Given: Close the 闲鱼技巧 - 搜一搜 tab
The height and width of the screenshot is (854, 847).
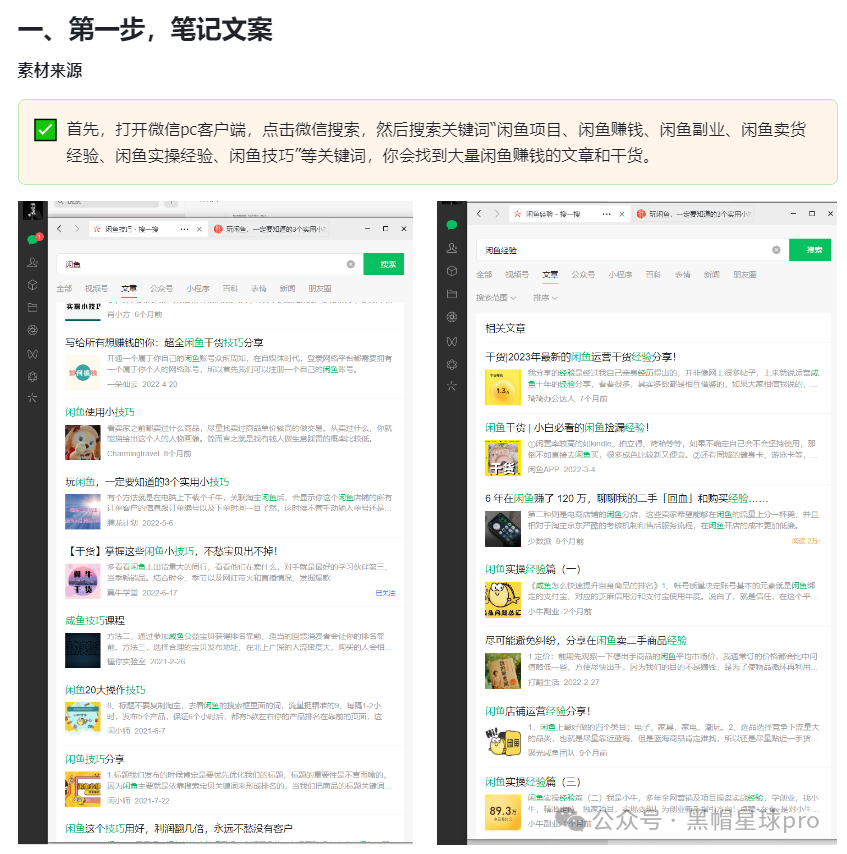Looking at the screenshot, I should [x=199, y=229].
